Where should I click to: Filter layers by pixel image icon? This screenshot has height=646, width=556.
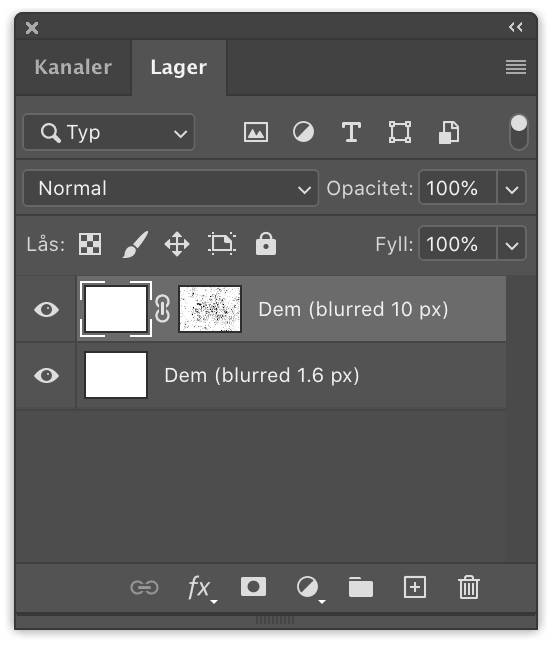(256, 132)
